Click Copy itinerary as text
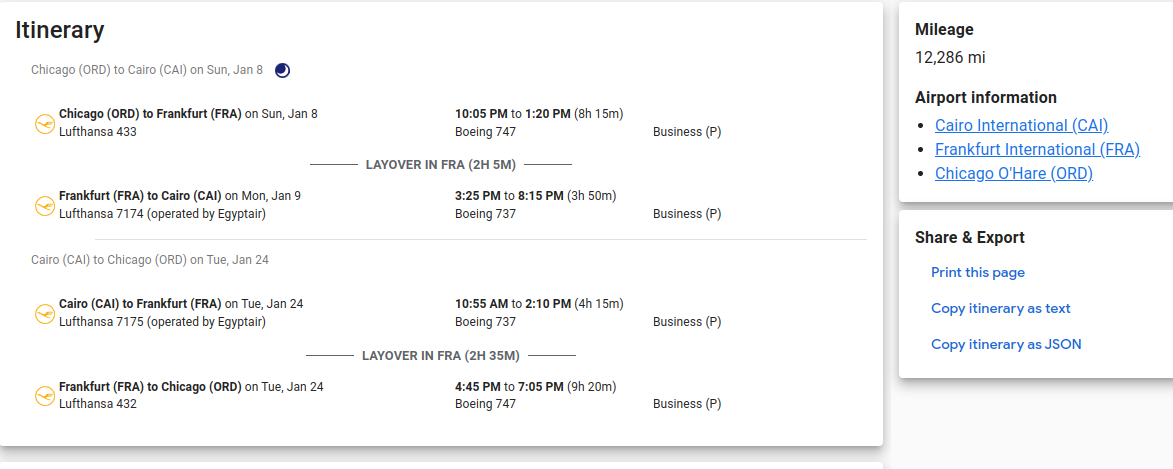This screenshot has height=469, width=1173. coord(1001,308)
